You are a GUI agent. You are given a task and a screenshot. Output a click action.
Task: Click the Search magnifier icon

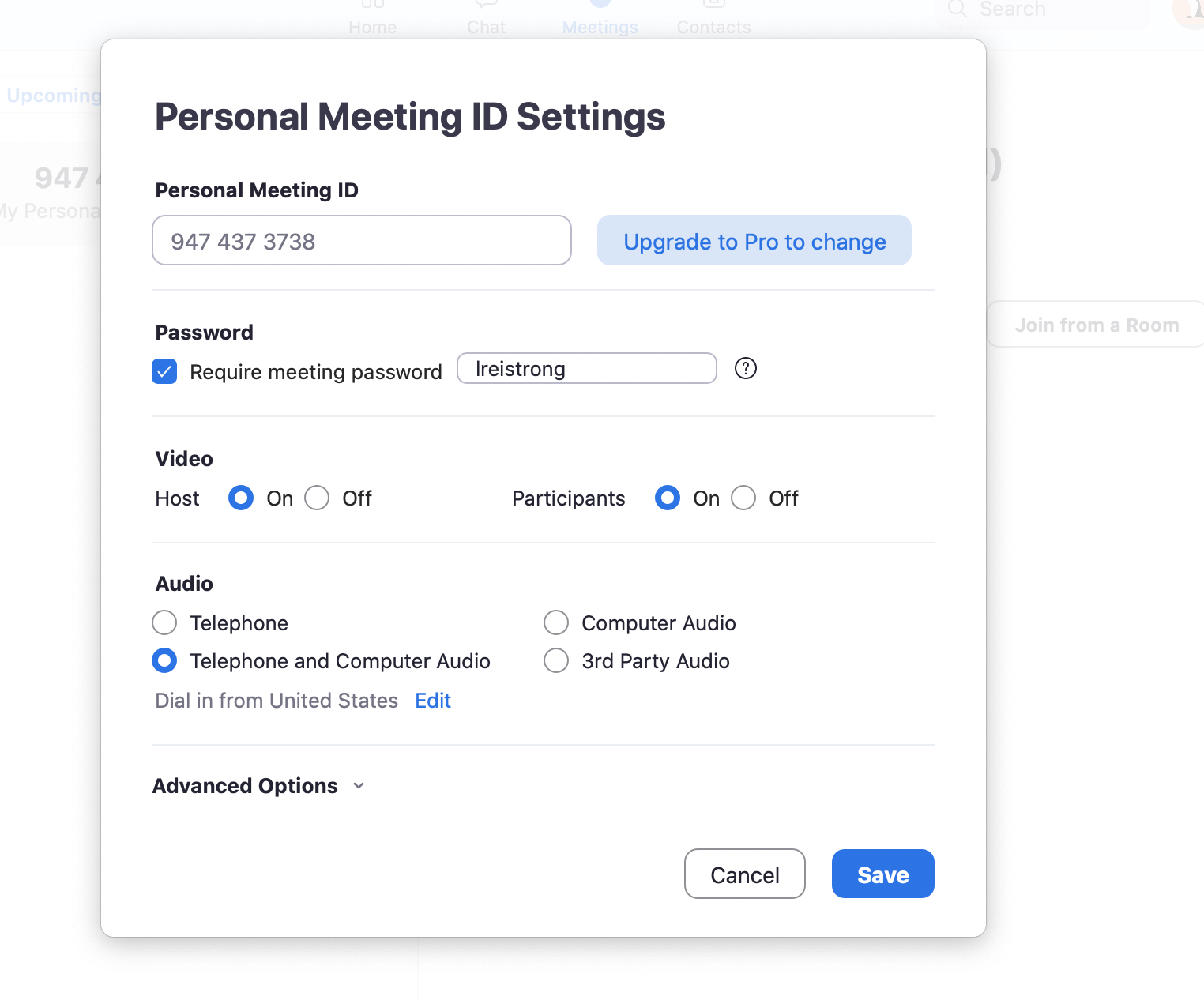tap(958, 9)
